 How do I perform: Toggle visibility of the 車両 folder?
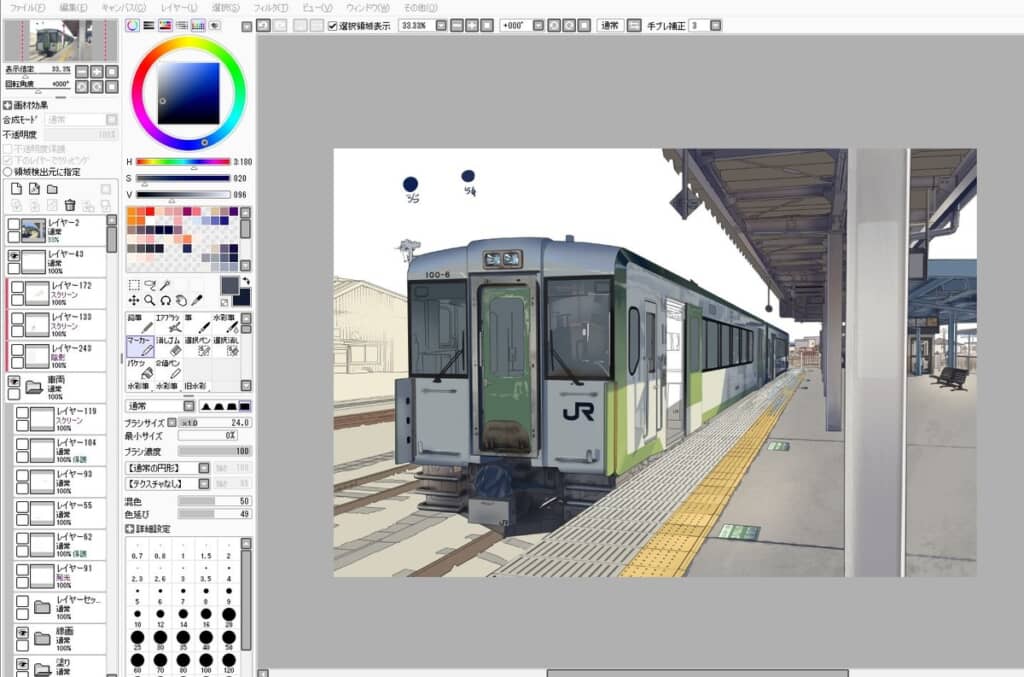click(14, 381)
